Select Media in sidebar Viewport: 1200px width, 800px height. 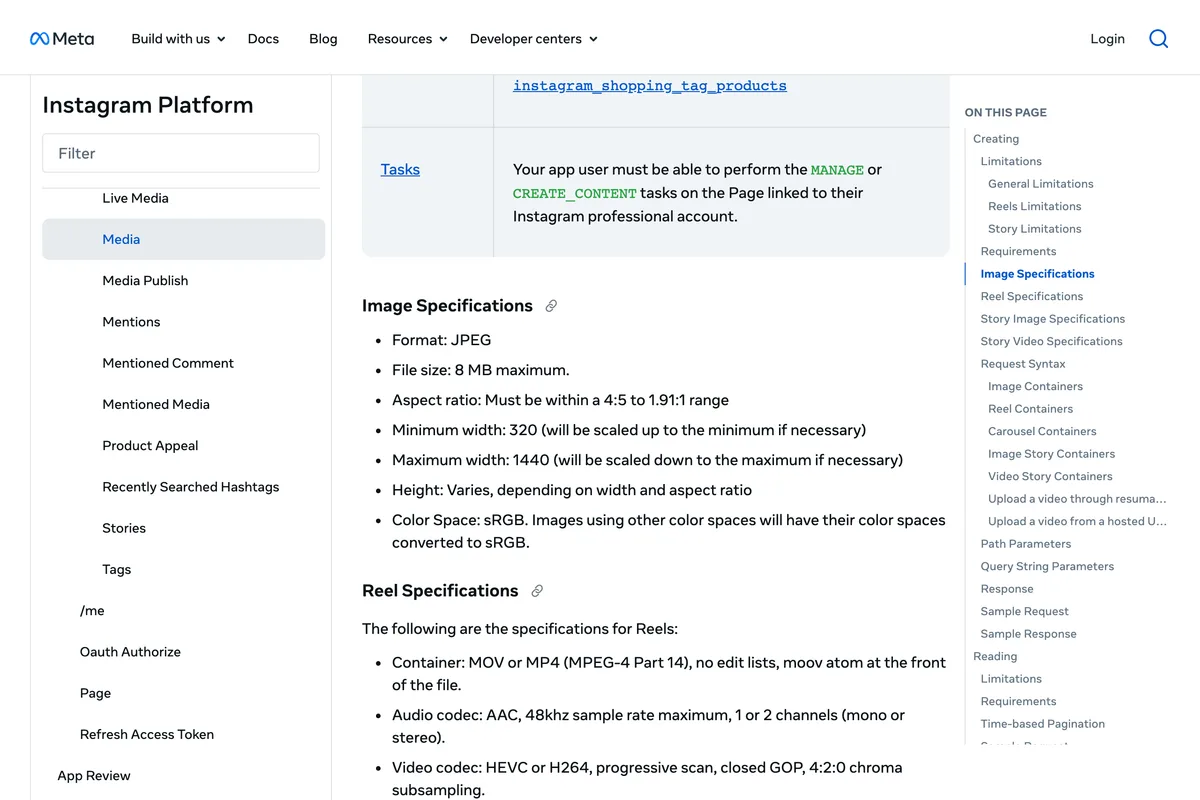[184, 239]
